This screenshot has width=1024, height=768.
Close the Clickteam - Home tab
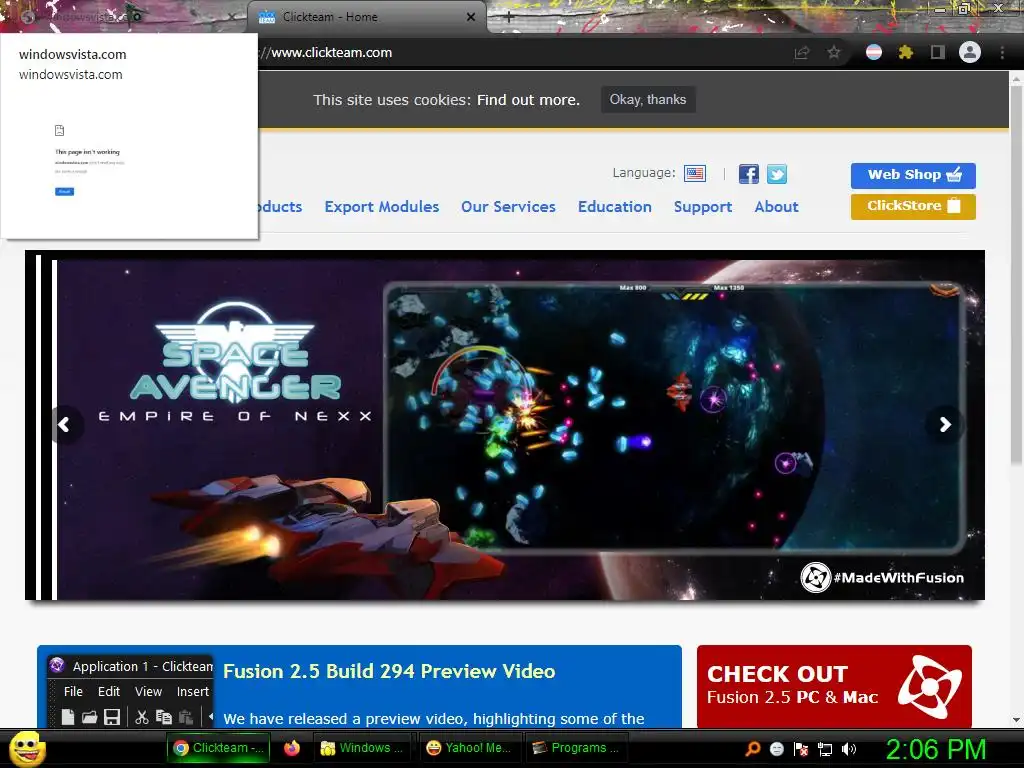pyautogui.click(x=471, y=17)
